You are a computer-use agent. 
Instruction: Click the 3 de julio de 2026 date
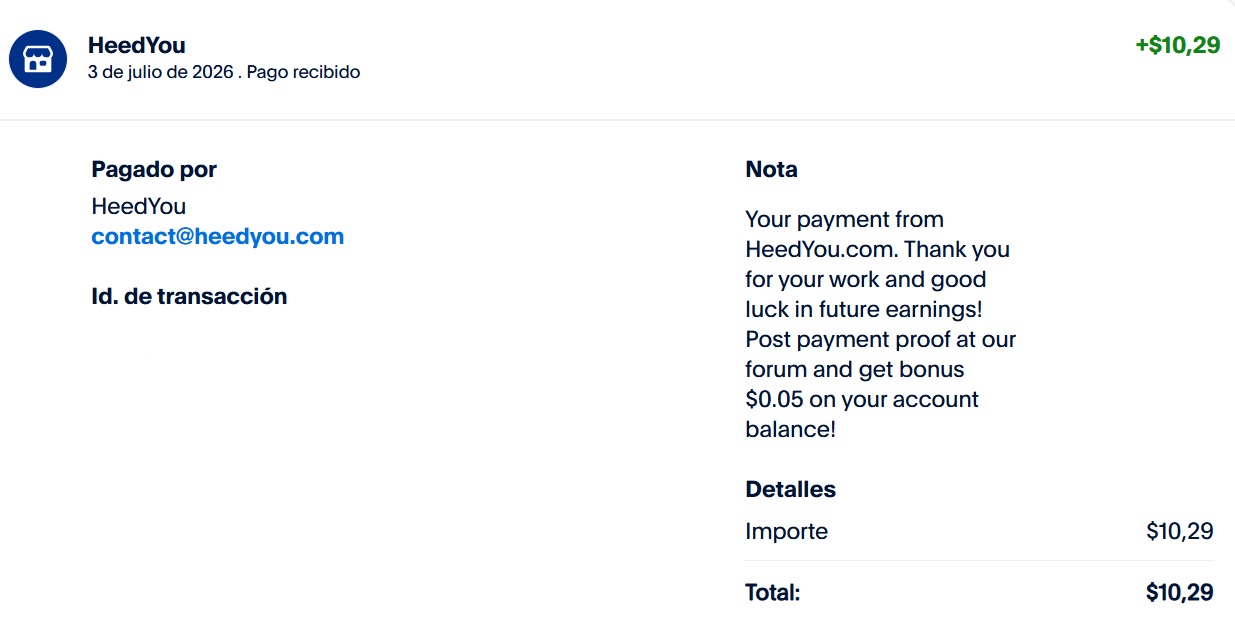click(161, 72)
